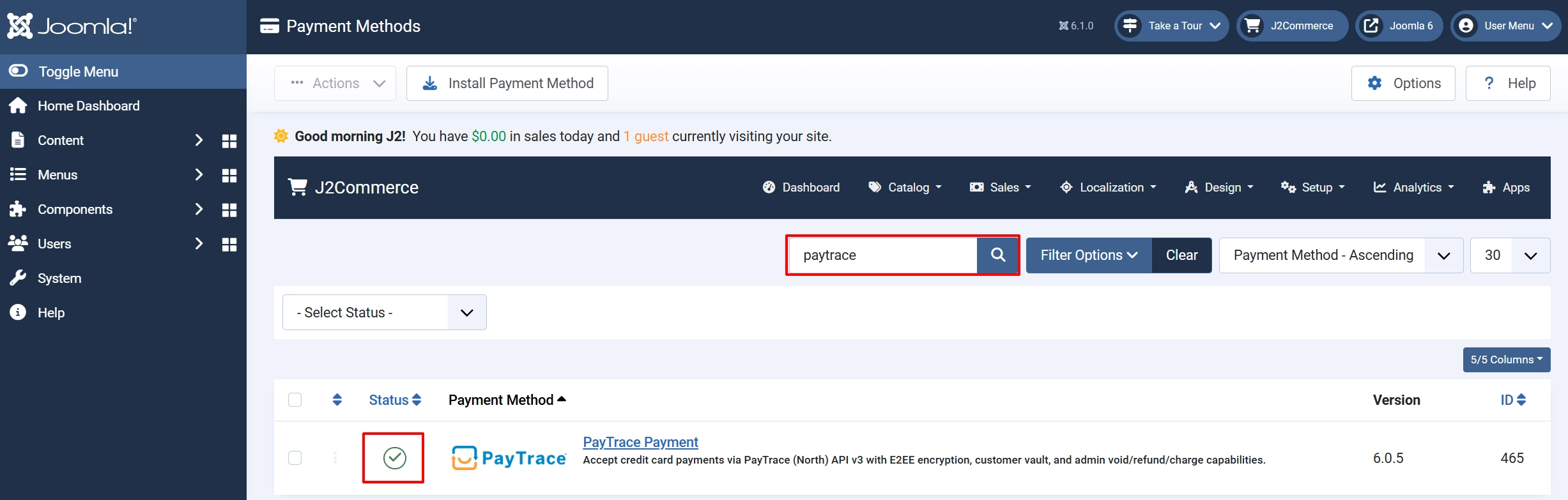The width and height of the screenshot is (1568, 500).
Task: Click the System wrench icon
Action: pyautogui.click(x=18, y=278)
